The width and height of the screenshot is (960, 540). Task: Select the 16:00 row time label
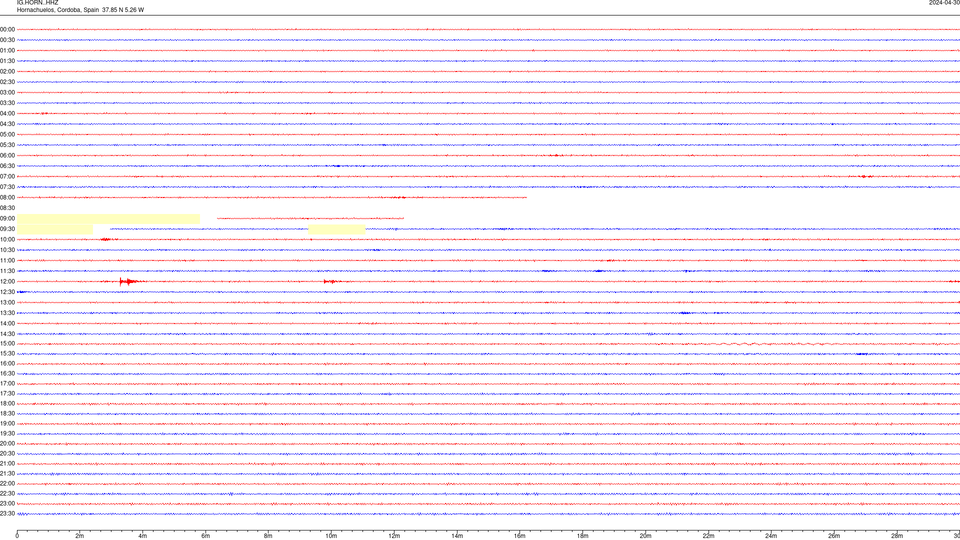(7, 363)
